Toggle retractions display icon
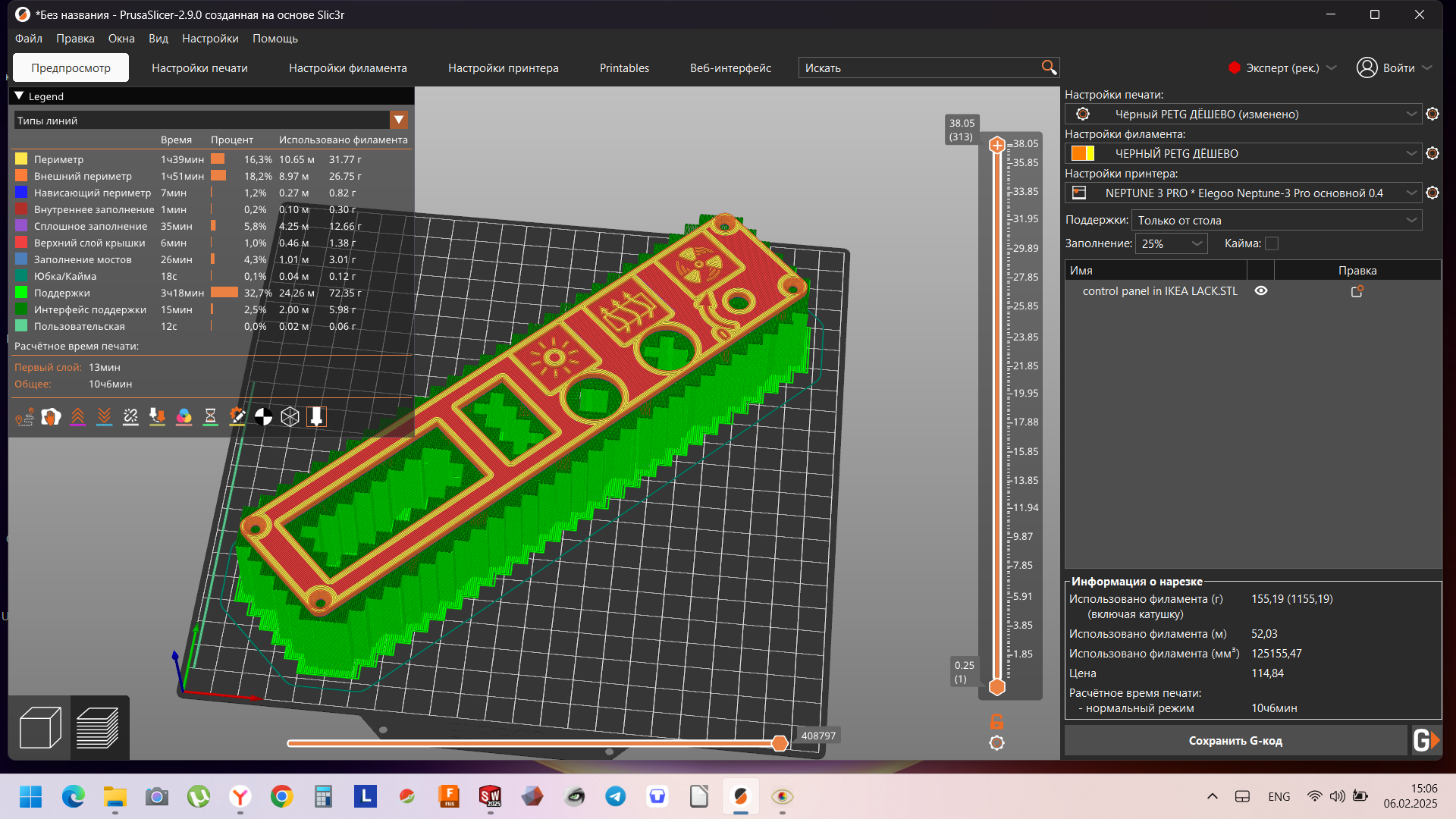 coord(77,416)
